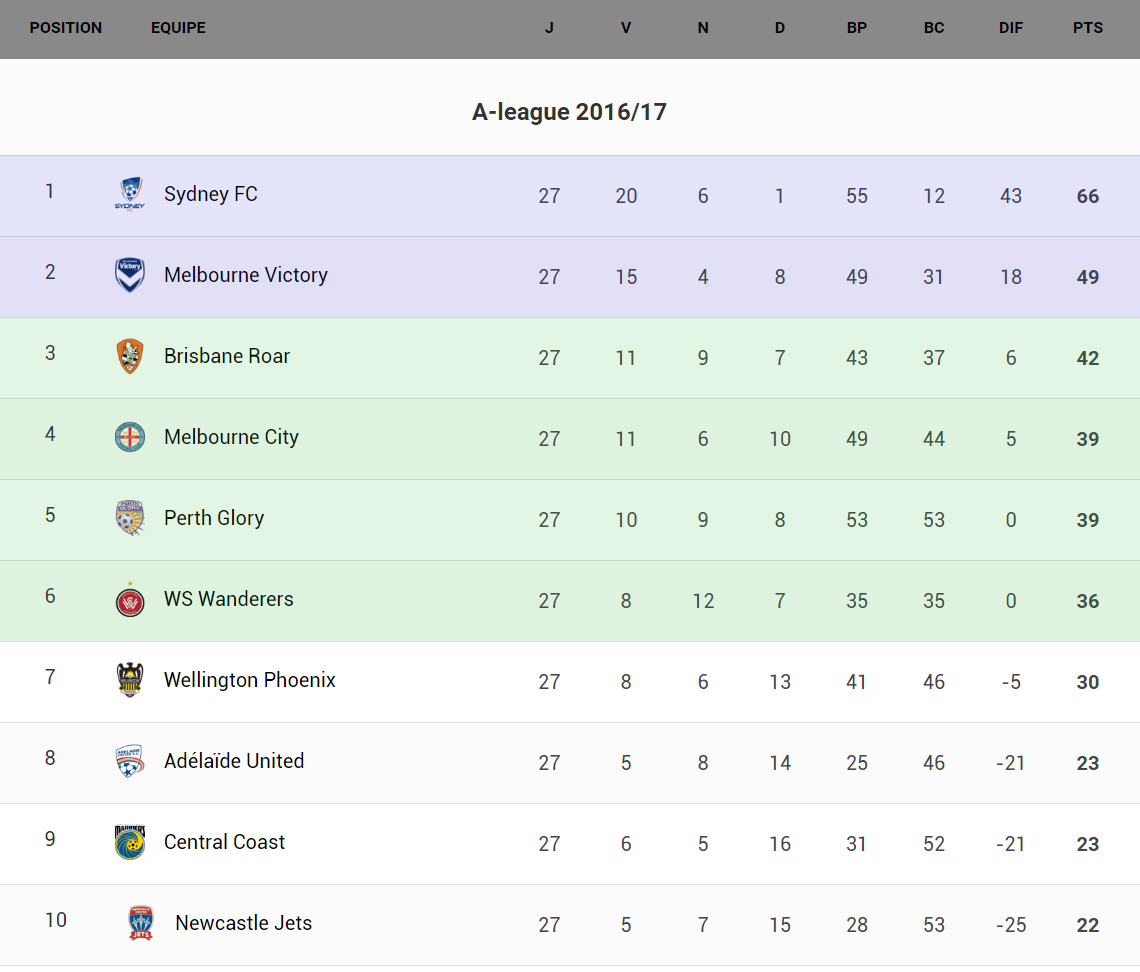Image resolution: width=1140 pixels, height=972 pixels.
Task: Select the Newcastle Jets team name
Action: click(x=244, y=923)
